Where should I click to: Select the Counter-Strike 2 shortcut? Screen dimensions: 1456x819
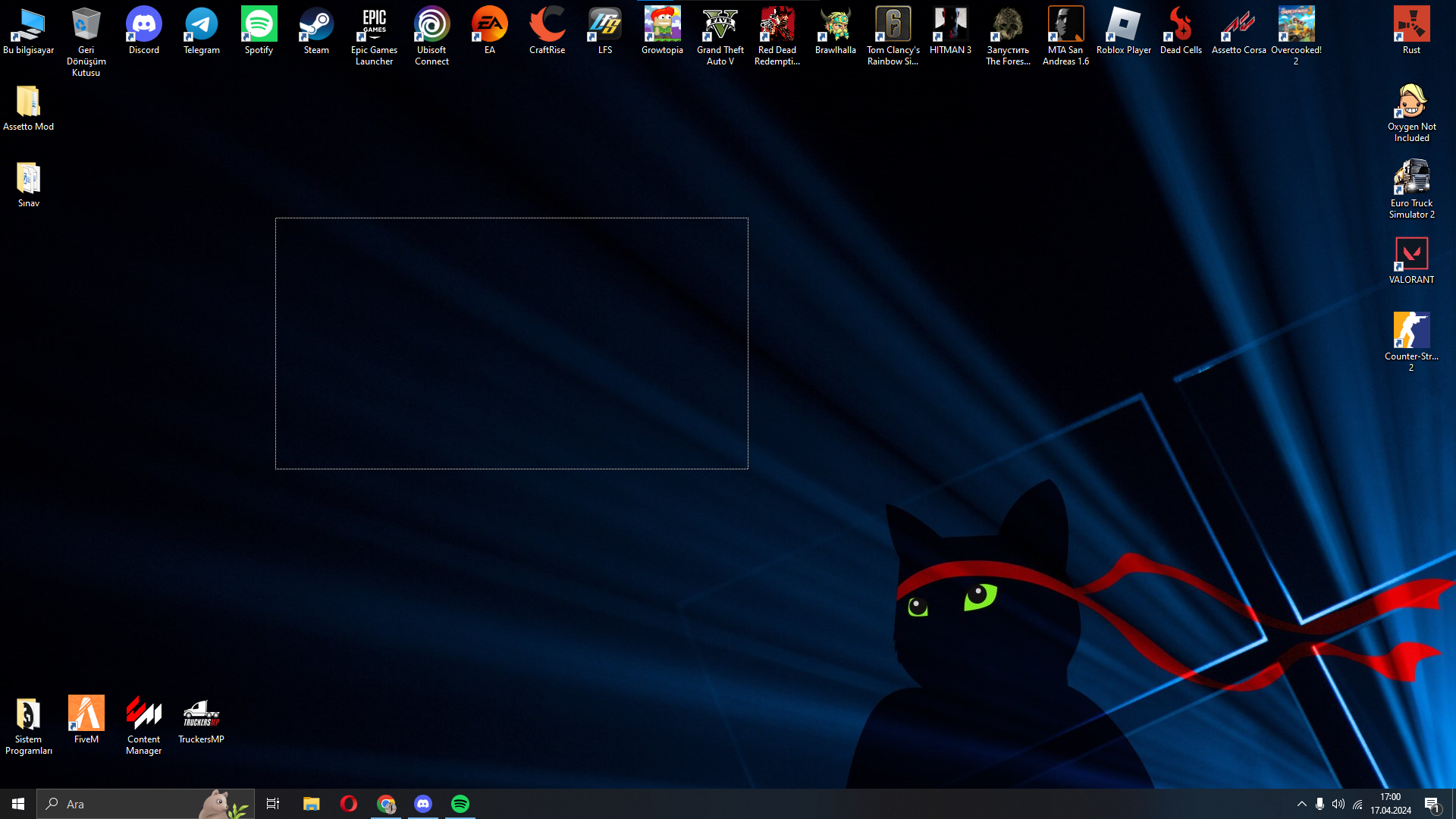click(1412, 343)
